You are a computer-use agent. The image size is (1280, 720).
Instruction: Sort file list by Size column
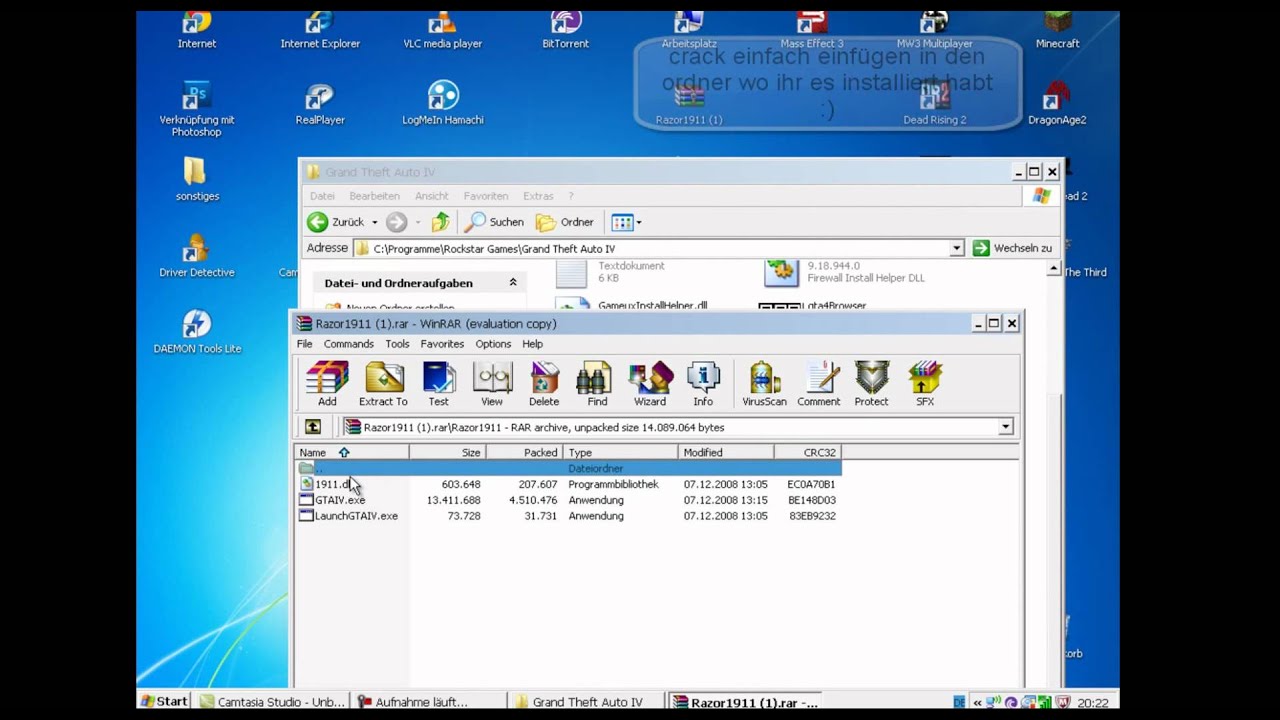click(447, 452)
